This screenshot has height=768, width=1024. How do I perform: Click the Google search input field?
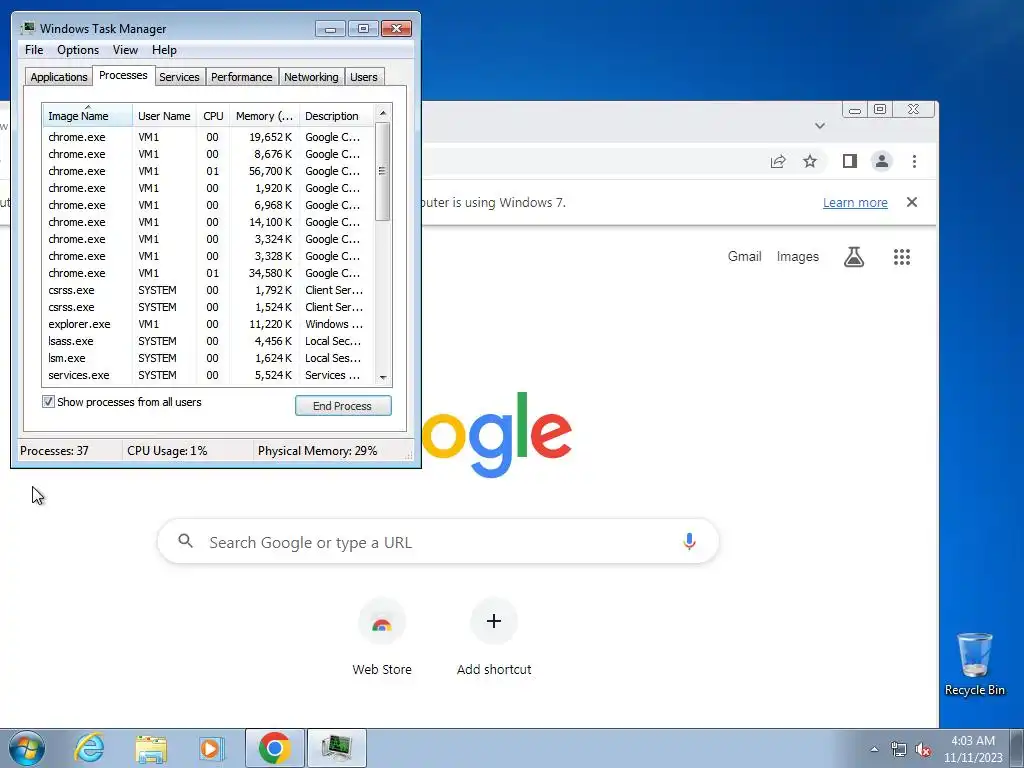click(438, 541)
